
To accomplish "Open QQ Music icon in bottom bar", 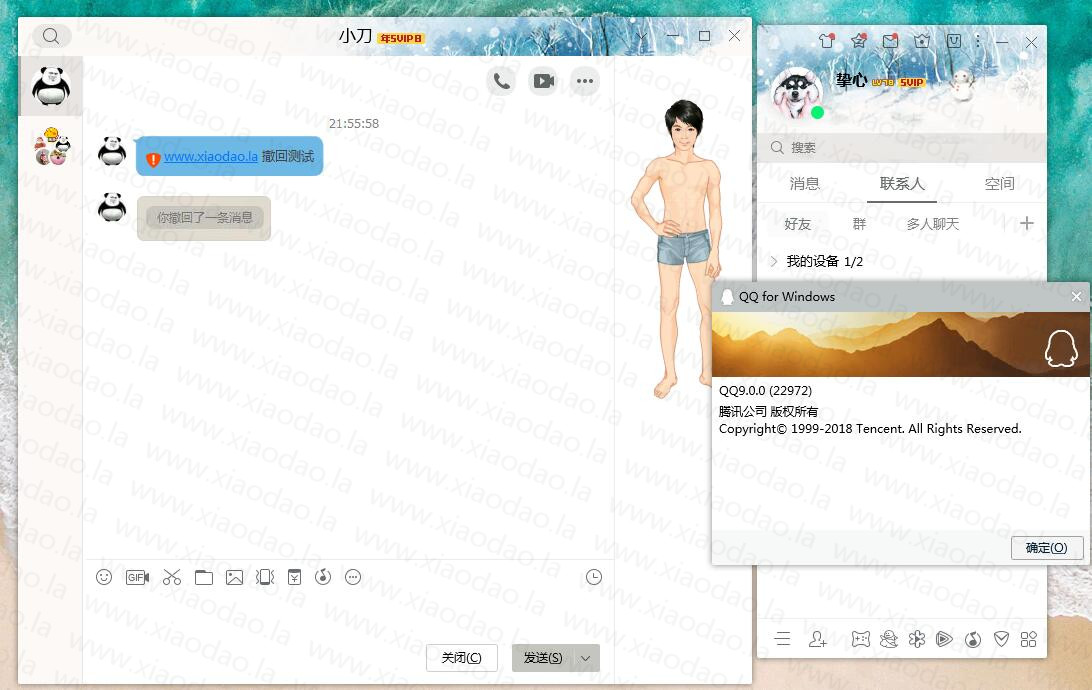I will click(x=973, y=639).
